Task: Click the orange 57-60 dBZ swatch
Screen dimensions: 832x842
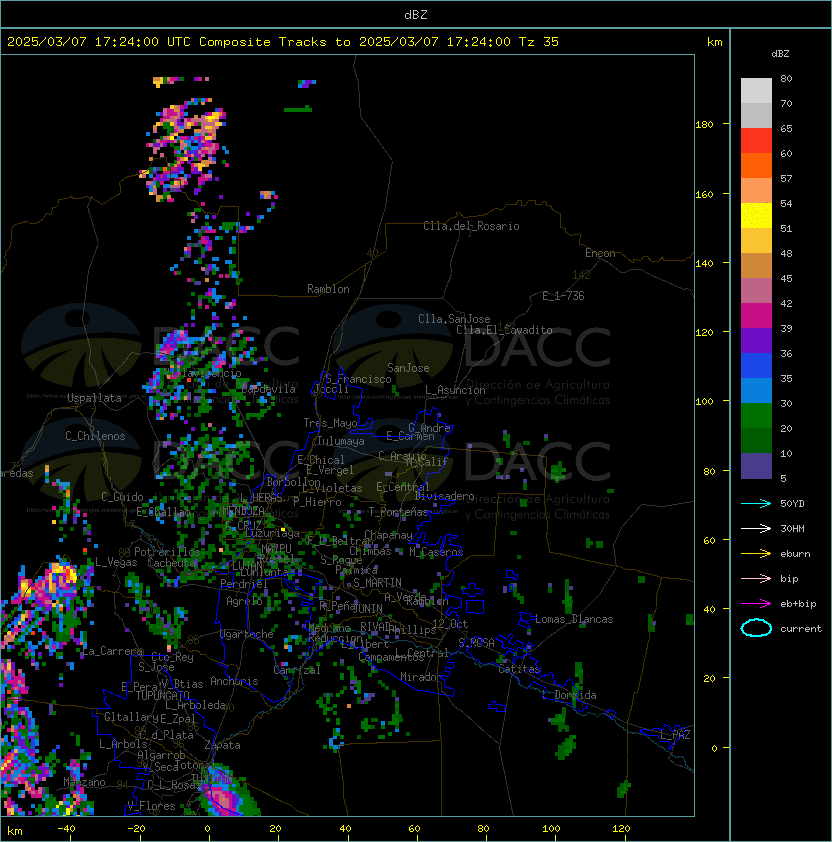Action: coord(756,165)
